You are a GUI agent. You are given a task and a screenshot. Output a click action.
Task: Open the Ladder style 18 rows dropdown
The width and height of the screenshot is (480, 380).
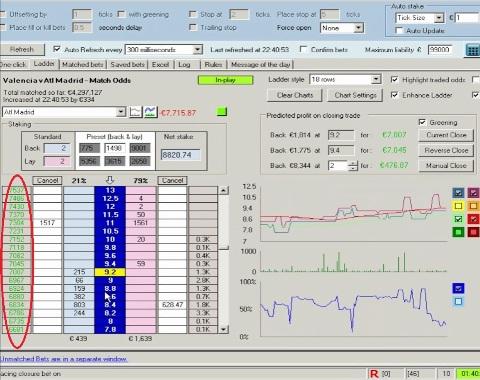tap(376, 79)
